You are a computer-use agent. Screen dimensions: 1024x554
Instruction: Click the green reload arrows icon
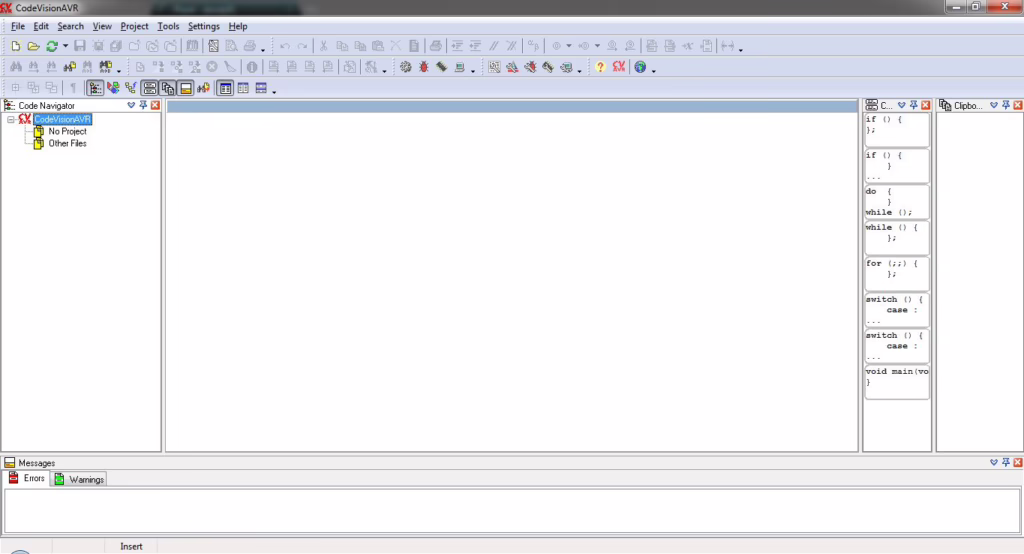click(52, 46)
